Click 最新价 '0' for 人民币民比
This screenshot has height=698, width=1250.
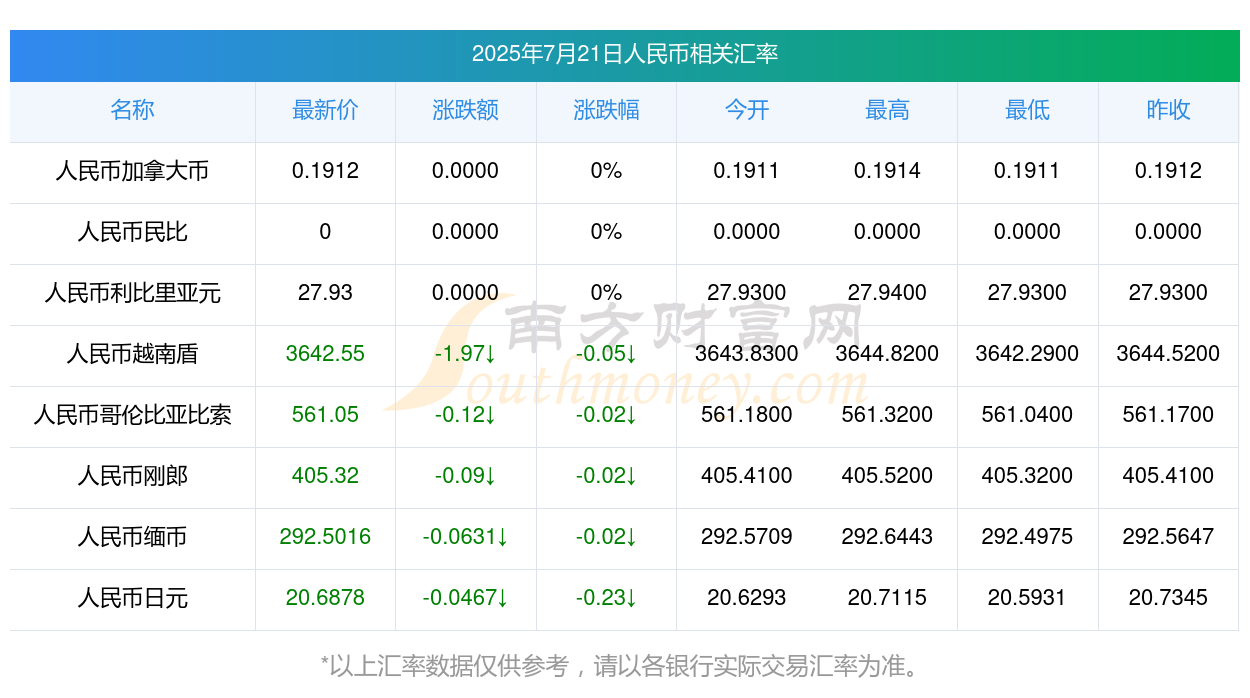(x=325, y=232)
